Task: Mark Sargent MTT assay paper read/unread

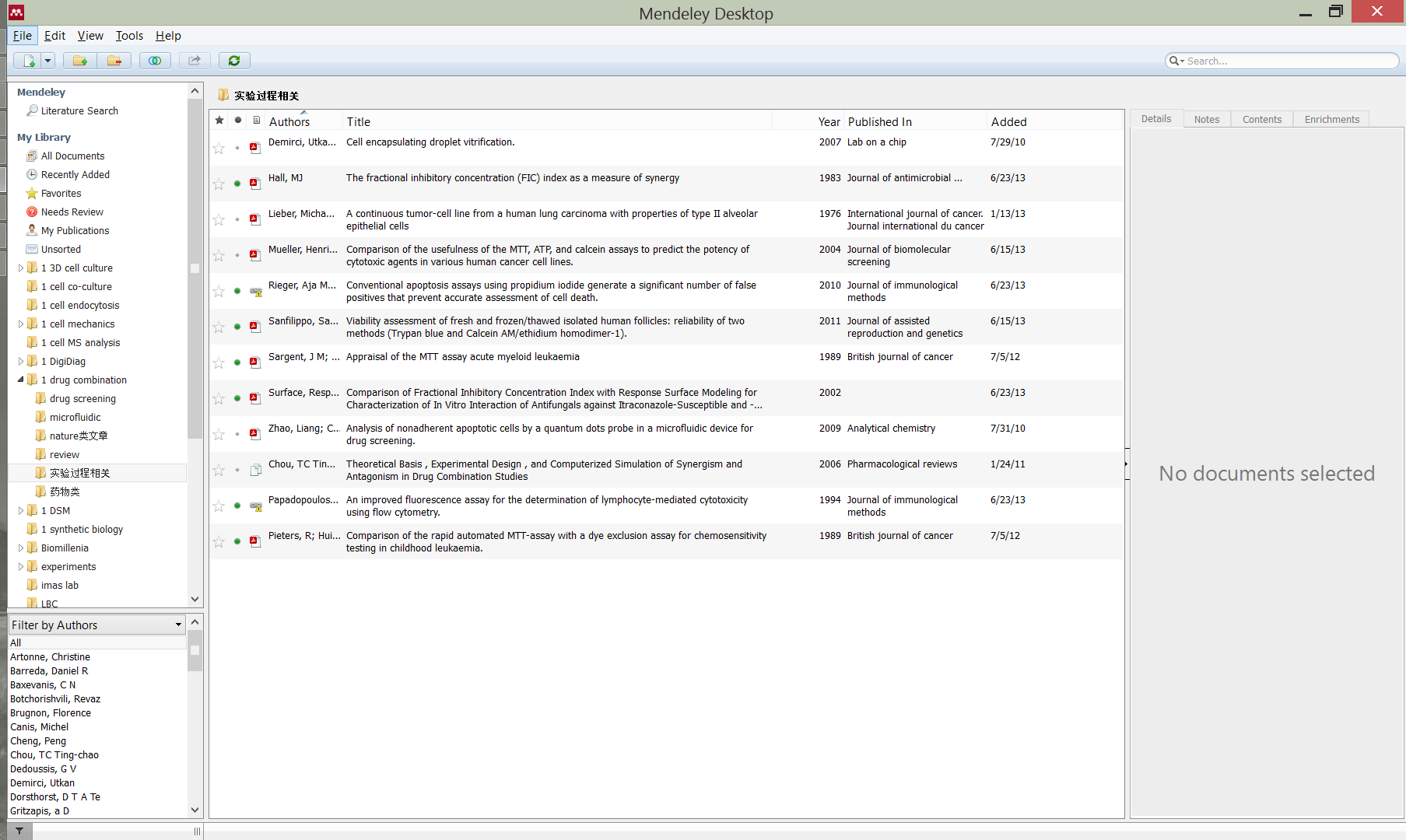Action: pos(237,362)
